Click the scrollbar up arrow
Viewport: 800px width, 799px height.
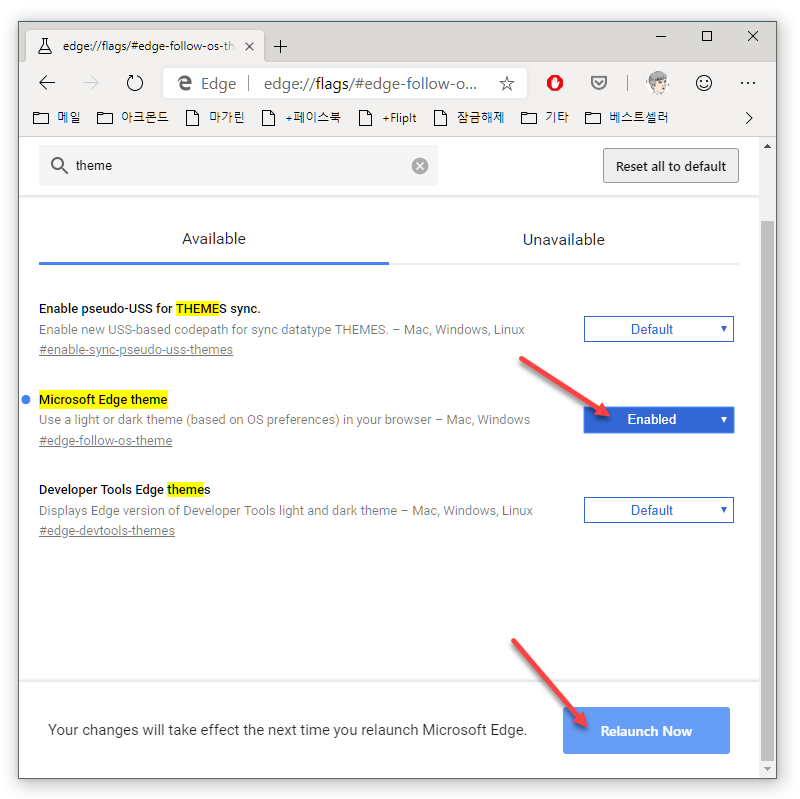[767, 146]
